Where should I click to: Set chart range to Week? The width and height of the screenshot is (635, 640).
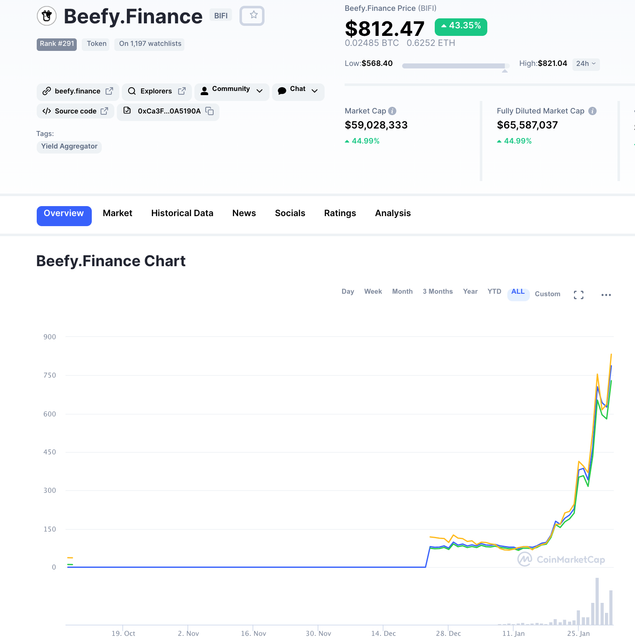pos(373,291)
